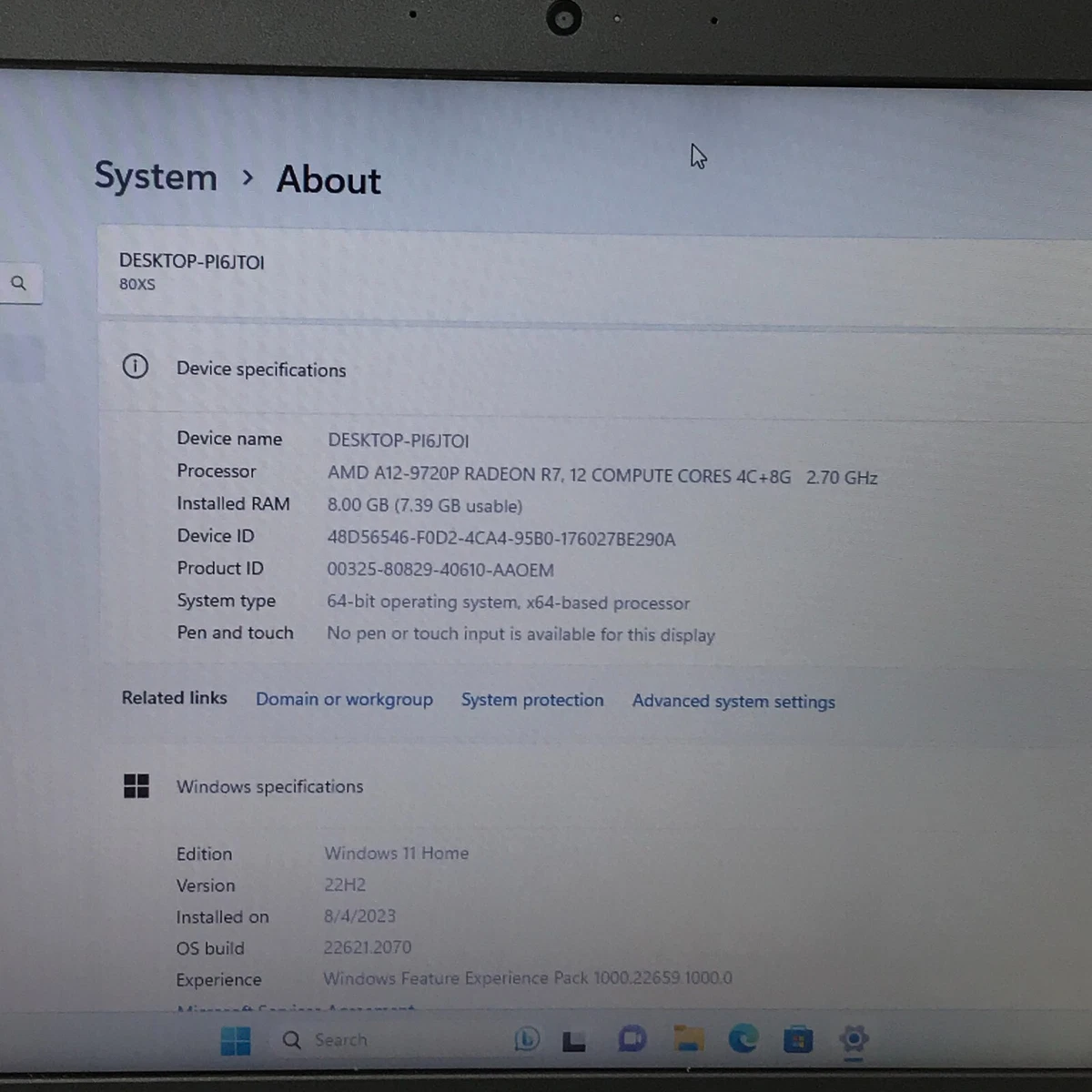
Task: Click the Windows logo beside Windows specifications
Action: pos(136,785)
